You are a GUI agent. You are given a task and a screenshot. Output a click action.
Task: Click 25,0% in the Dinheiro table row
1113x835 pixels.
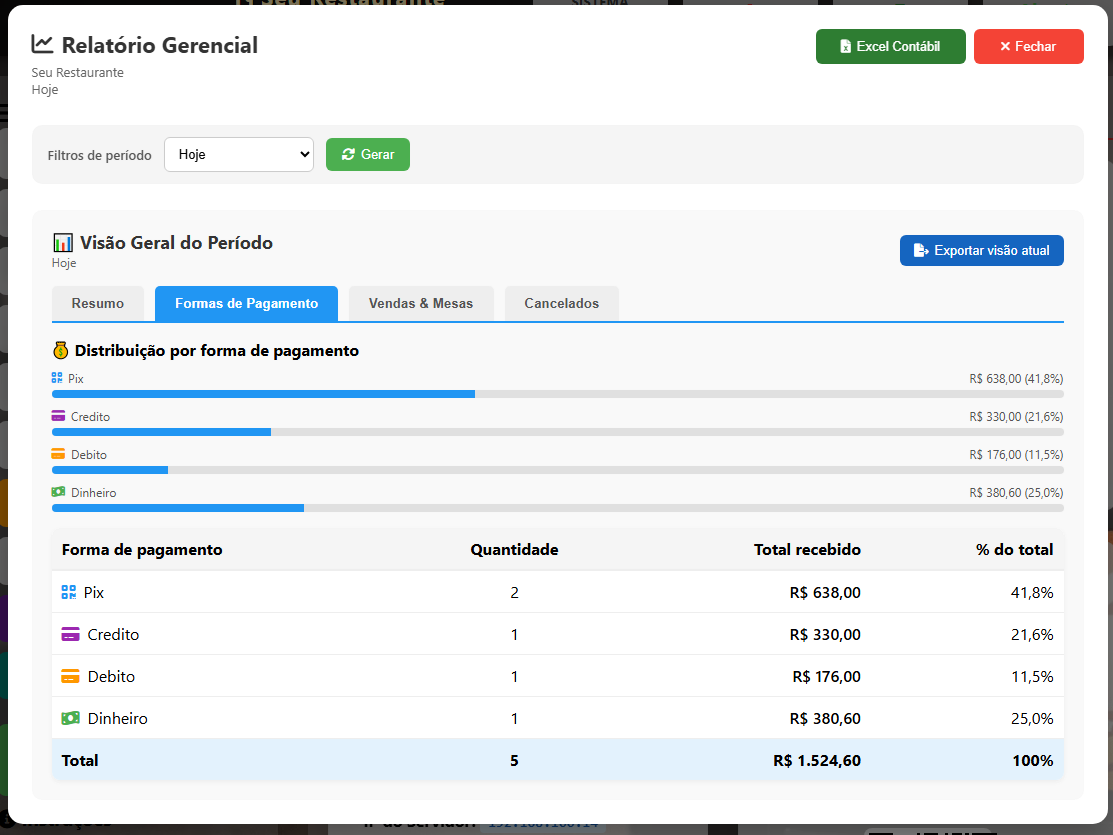(x=1032, y=718)
